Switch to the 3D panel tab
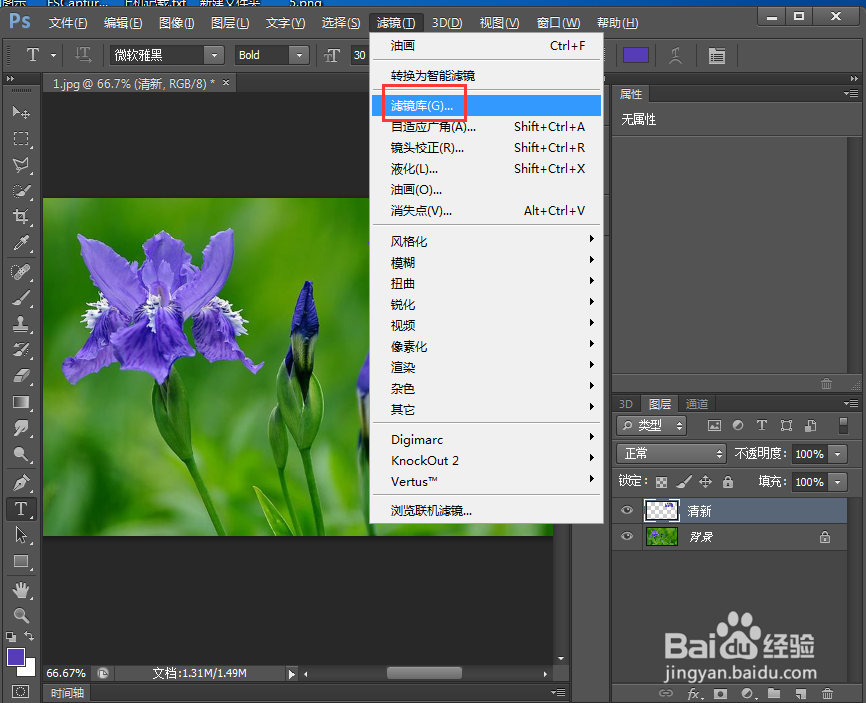Image resolution: width=866 pixels, height=703 pixels. tap(626, 404)
